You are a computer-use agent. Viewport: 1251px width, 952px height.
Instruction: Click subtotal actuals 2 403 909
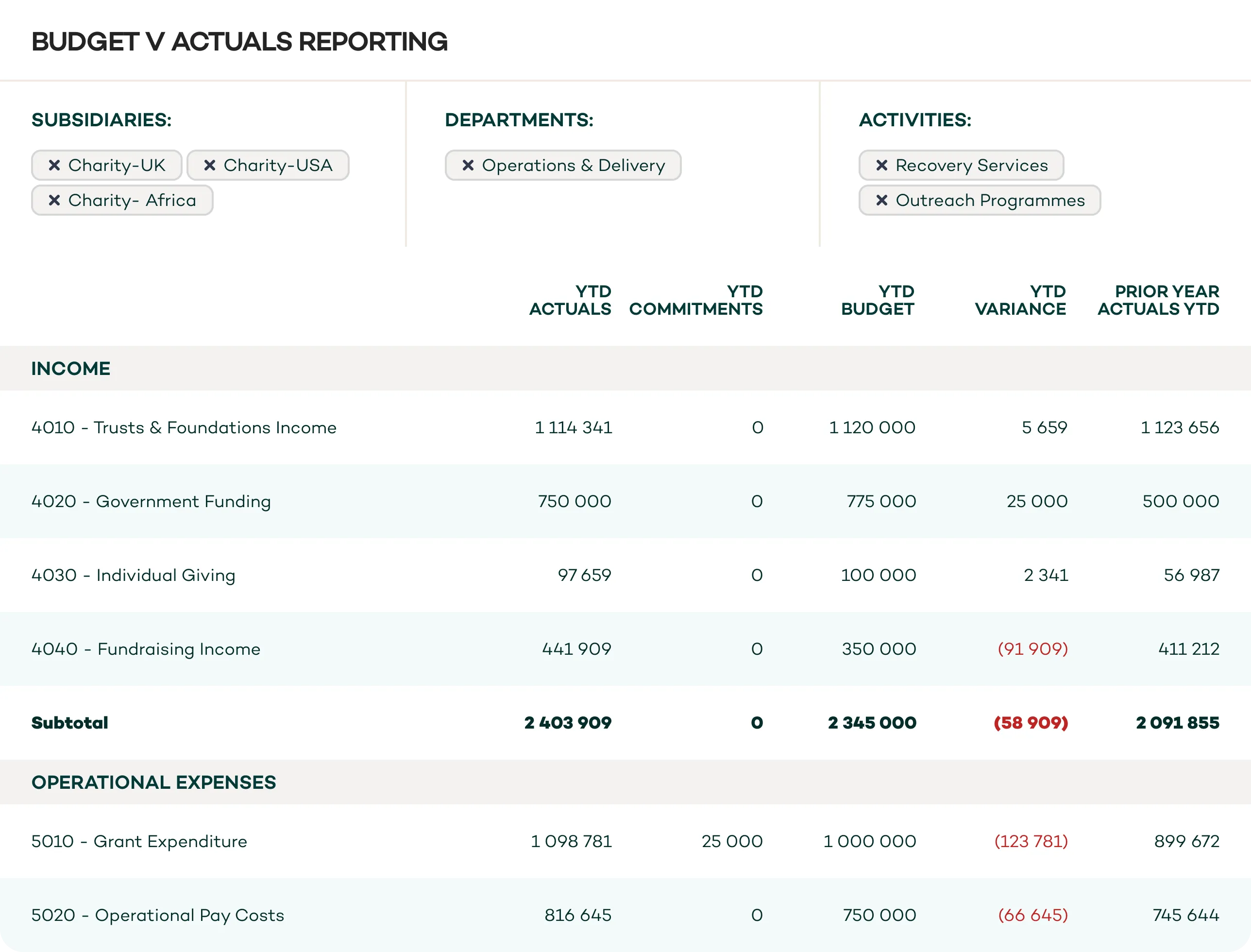(568, 723)
